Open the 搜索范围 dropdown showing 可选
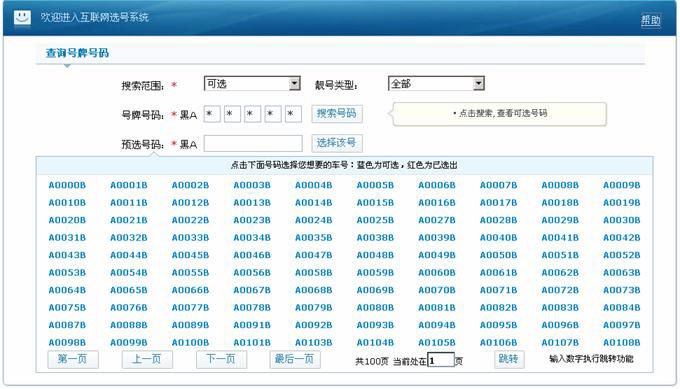The width and height of the screenshot is (680, 389). 252,83
